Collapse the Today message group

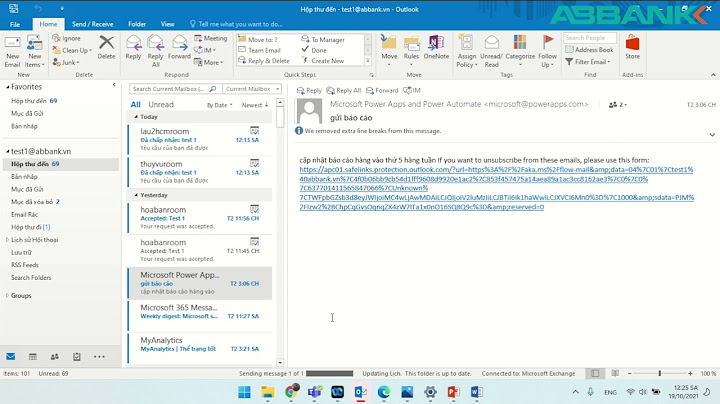coord(136,117)
